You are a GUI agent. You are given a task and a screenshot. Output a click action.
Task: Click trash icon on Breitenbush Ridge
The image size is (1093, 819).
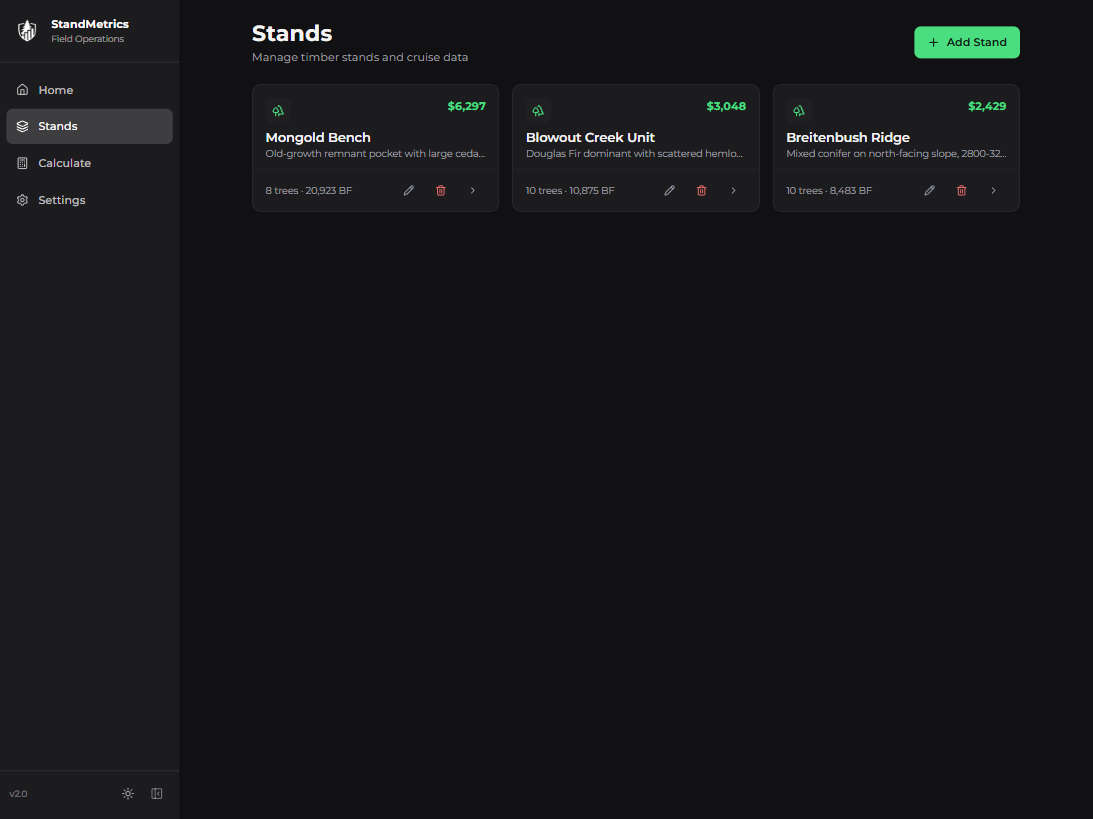pos(962,190)
